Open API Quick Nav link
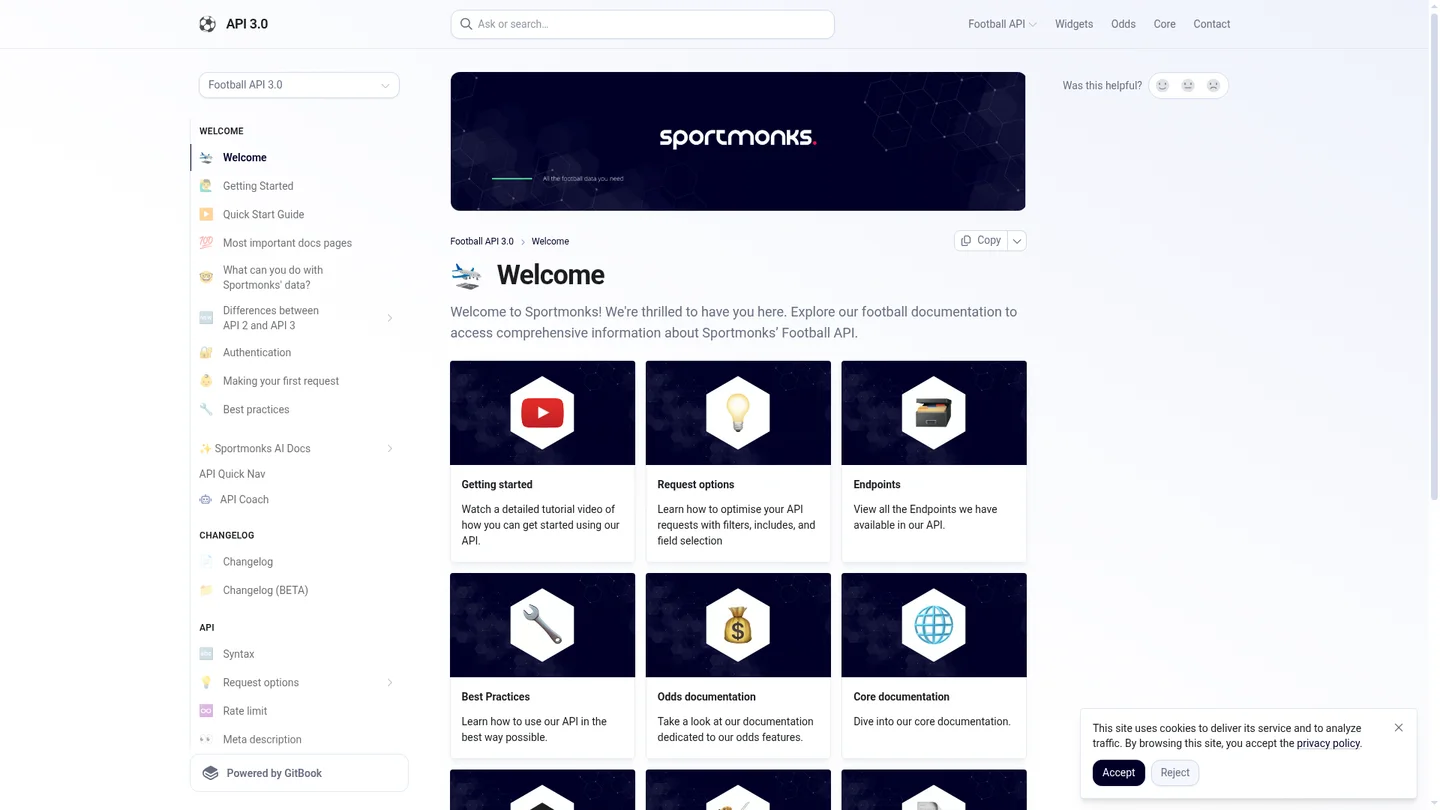The width and height of the screenshot is (1440, 810). (232, 474)
